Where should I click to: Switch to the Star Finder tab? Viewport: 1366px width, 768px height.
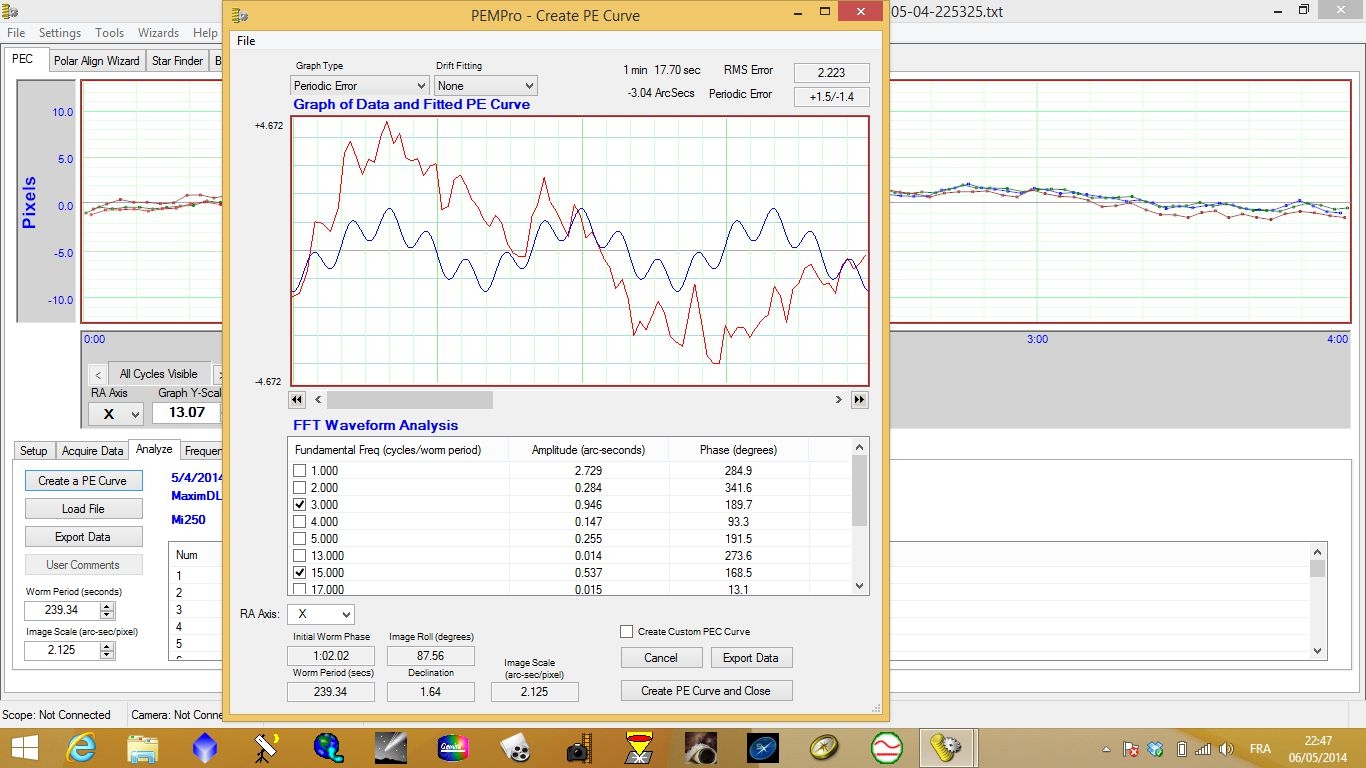tap(177, 61)
